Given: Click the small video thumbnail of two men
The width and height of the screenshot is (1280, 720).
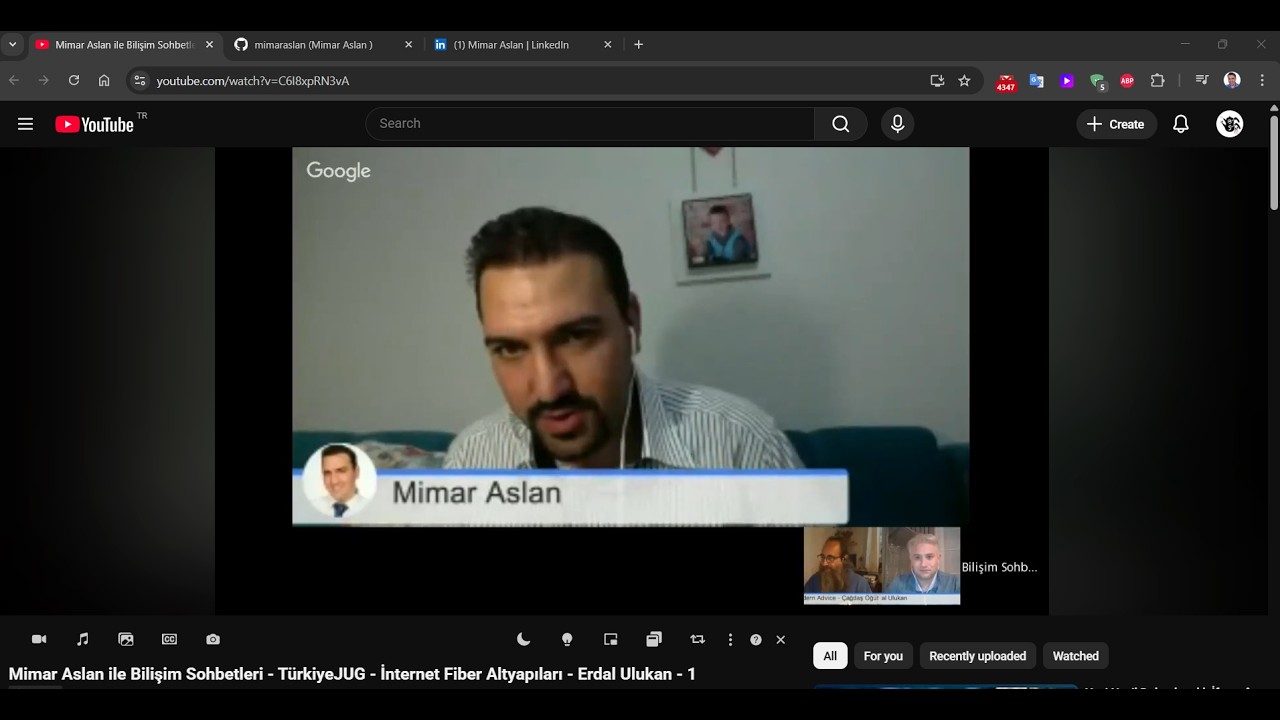Looking at the screenshot, I should [x=882, y=566].
